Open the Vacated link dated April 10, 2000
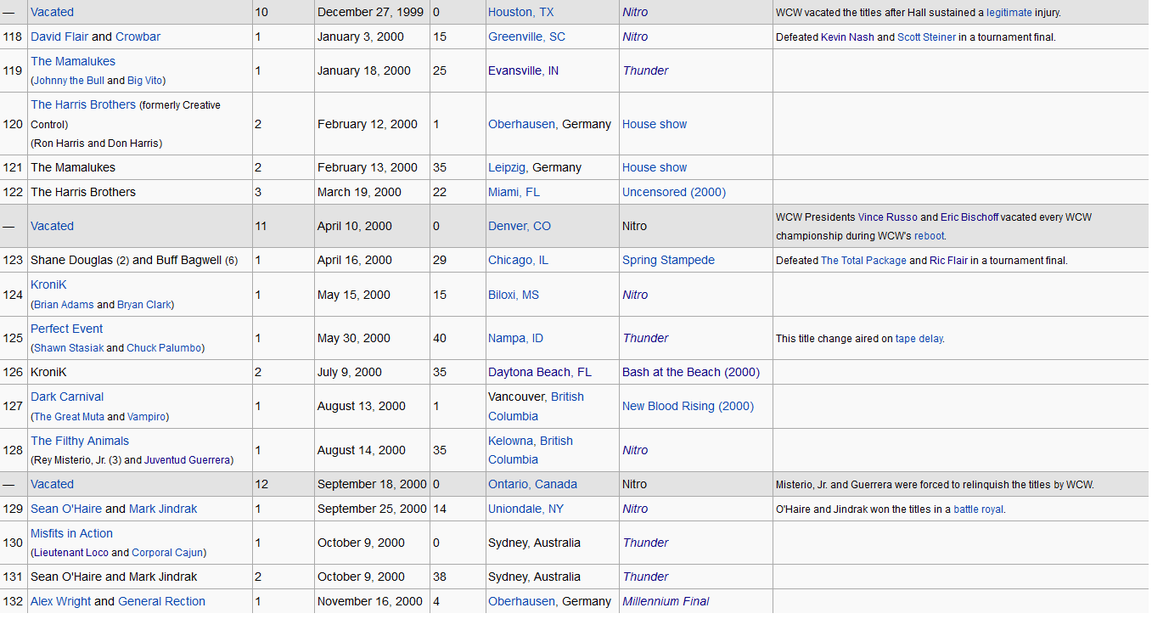The width and height of the screenshot is (1152, 619). (52, 226)
